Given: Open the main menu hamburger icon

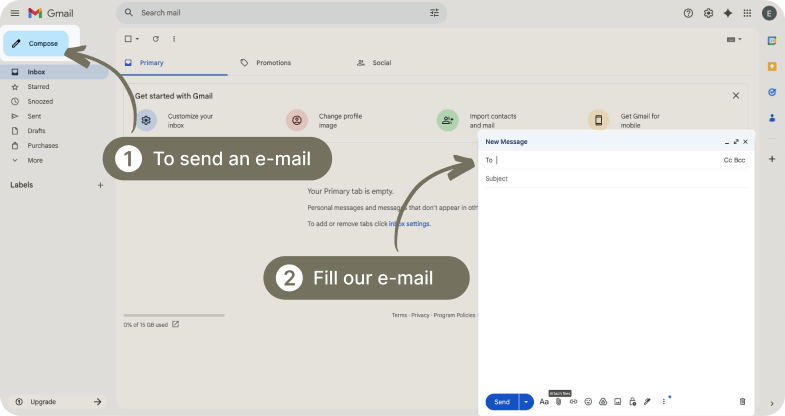Looking at the screenshot, I should click(x=15, y=13).
